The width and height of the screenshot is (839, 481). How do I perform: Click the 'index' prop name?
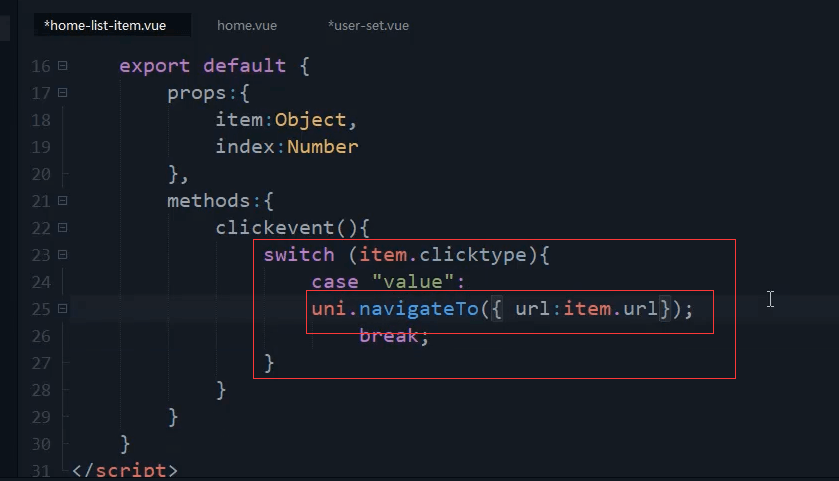(245, 147)
